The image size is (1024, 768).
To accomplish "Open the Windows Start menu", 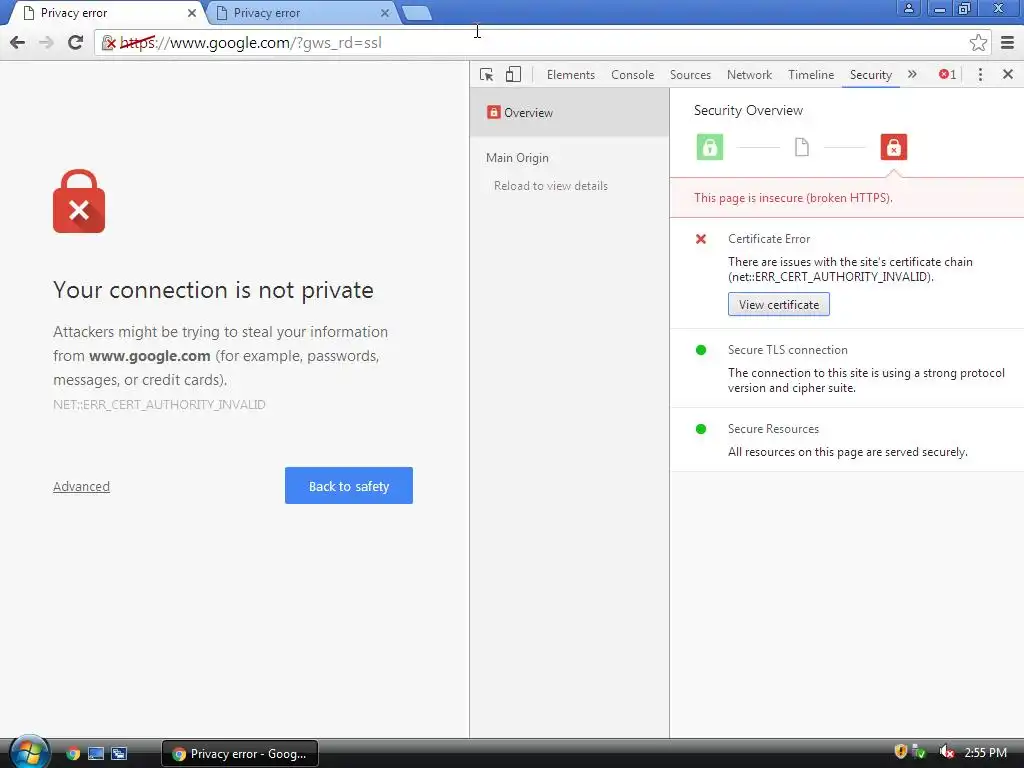I will coord(29,753).
